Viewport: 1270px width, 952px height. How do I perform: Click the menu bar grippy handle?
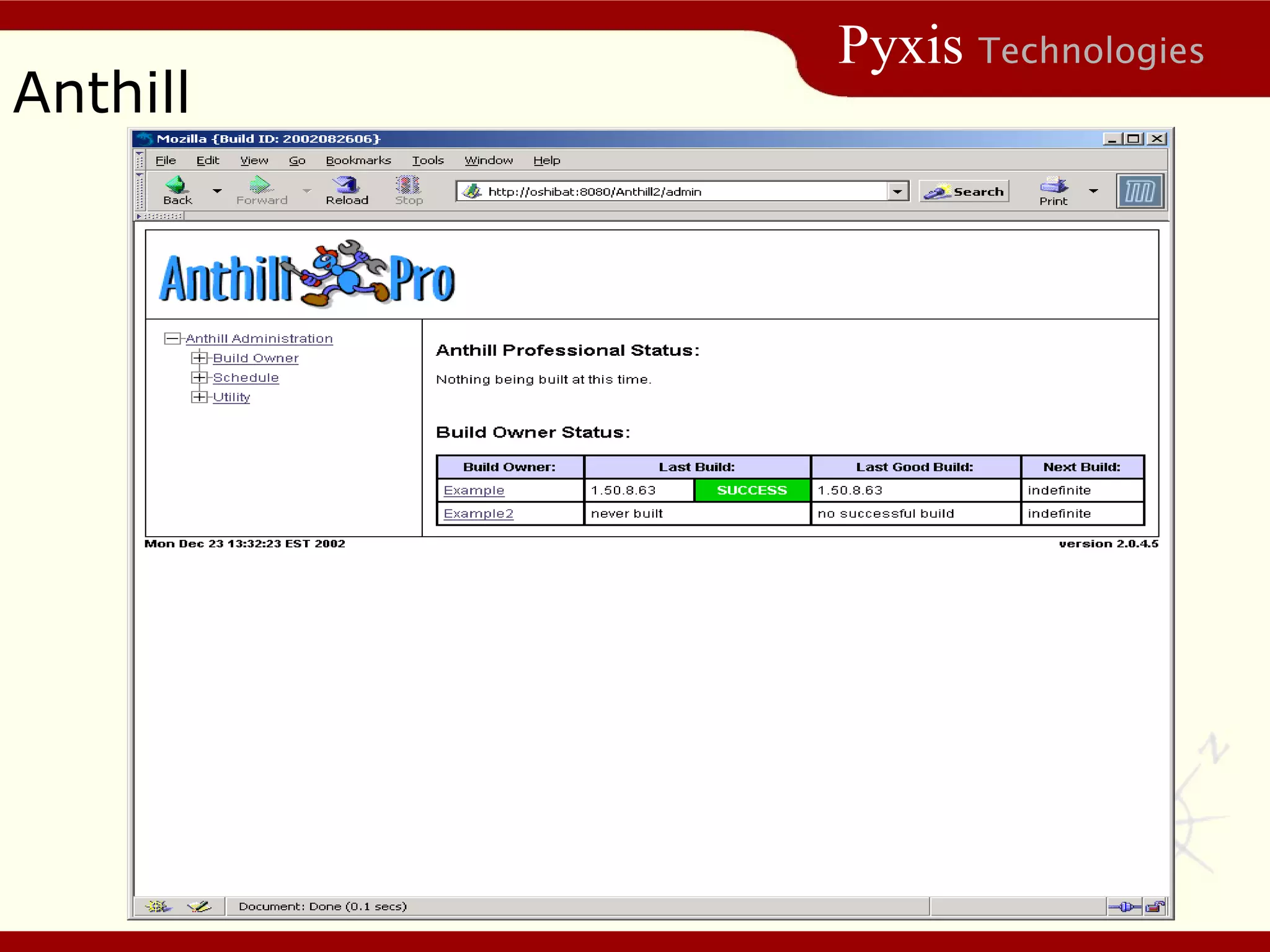tap(140, 160)
